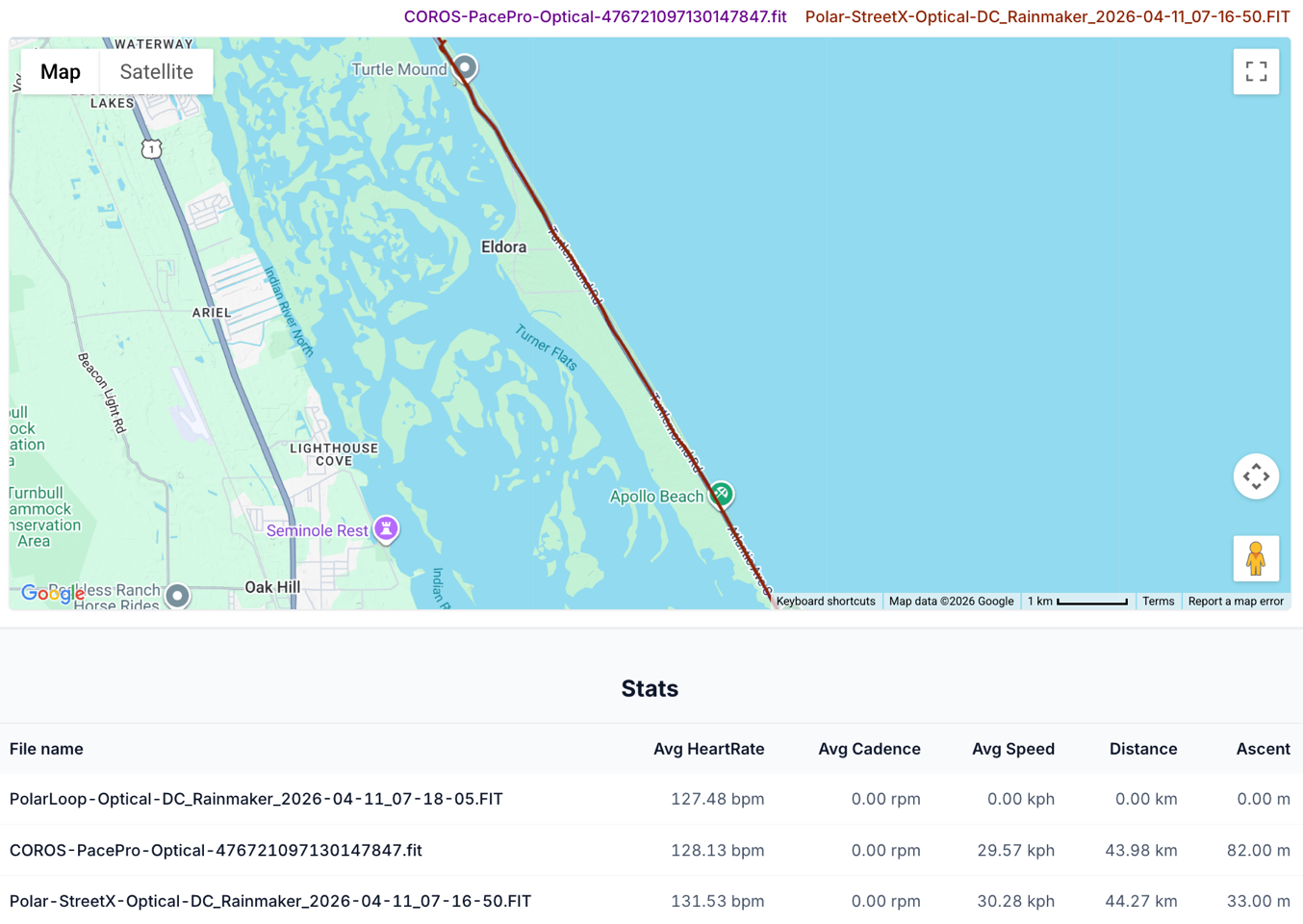The height and width of the screenshot is (924, 1303).
Task: Click the 30.28 kph speed value
Action: pos(1015,901)
